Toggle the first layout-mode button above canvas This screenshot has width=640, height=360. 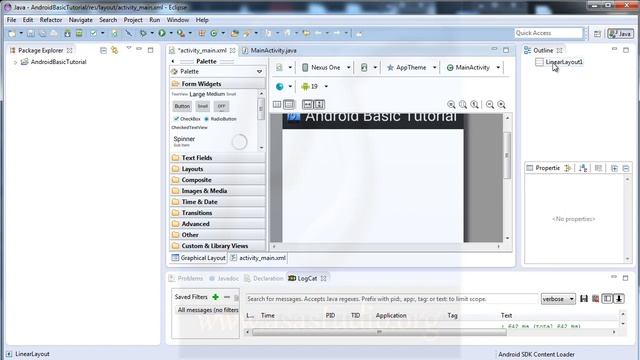click(277, 104)
